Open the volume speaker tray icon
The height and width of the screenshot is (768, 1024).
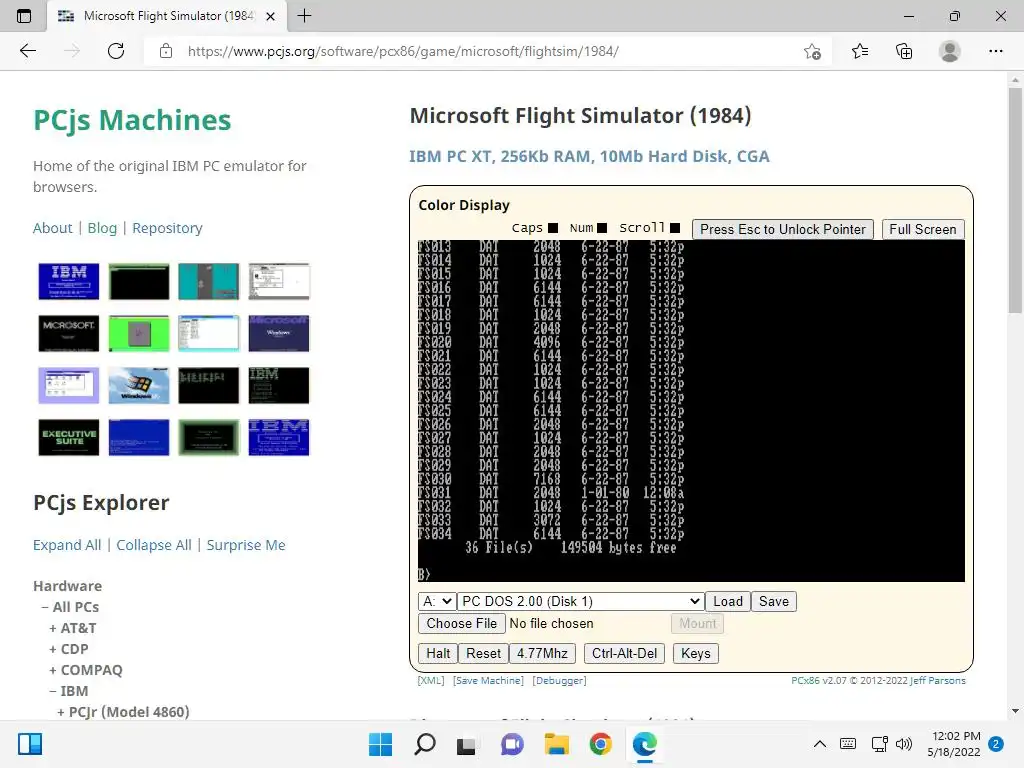pyautogui.click(x=904, y=744)
